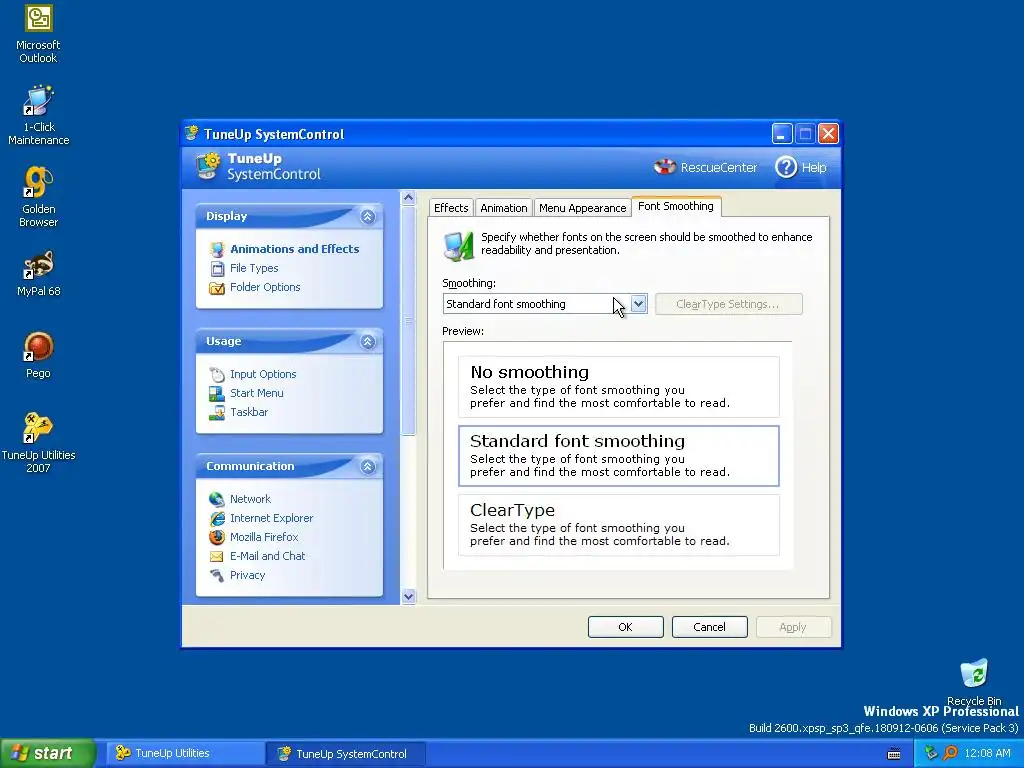Click the Privacy icon
The height and width of the screenshot is (768, 1024).
217,575
